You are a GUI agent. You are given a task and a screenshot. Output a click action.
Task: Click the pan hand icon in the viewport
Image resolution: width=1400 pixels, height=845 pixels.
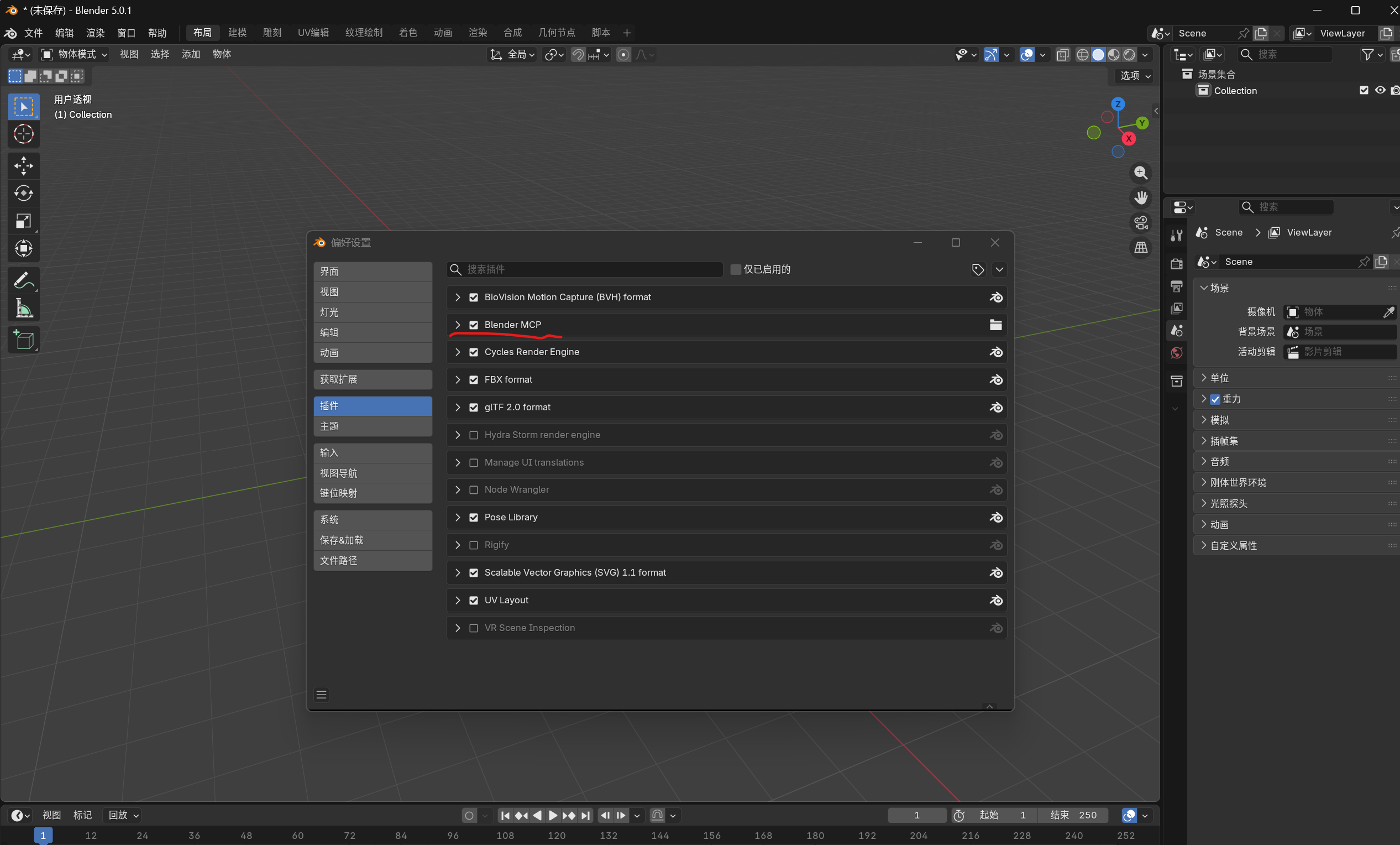tap(1140, 198)
